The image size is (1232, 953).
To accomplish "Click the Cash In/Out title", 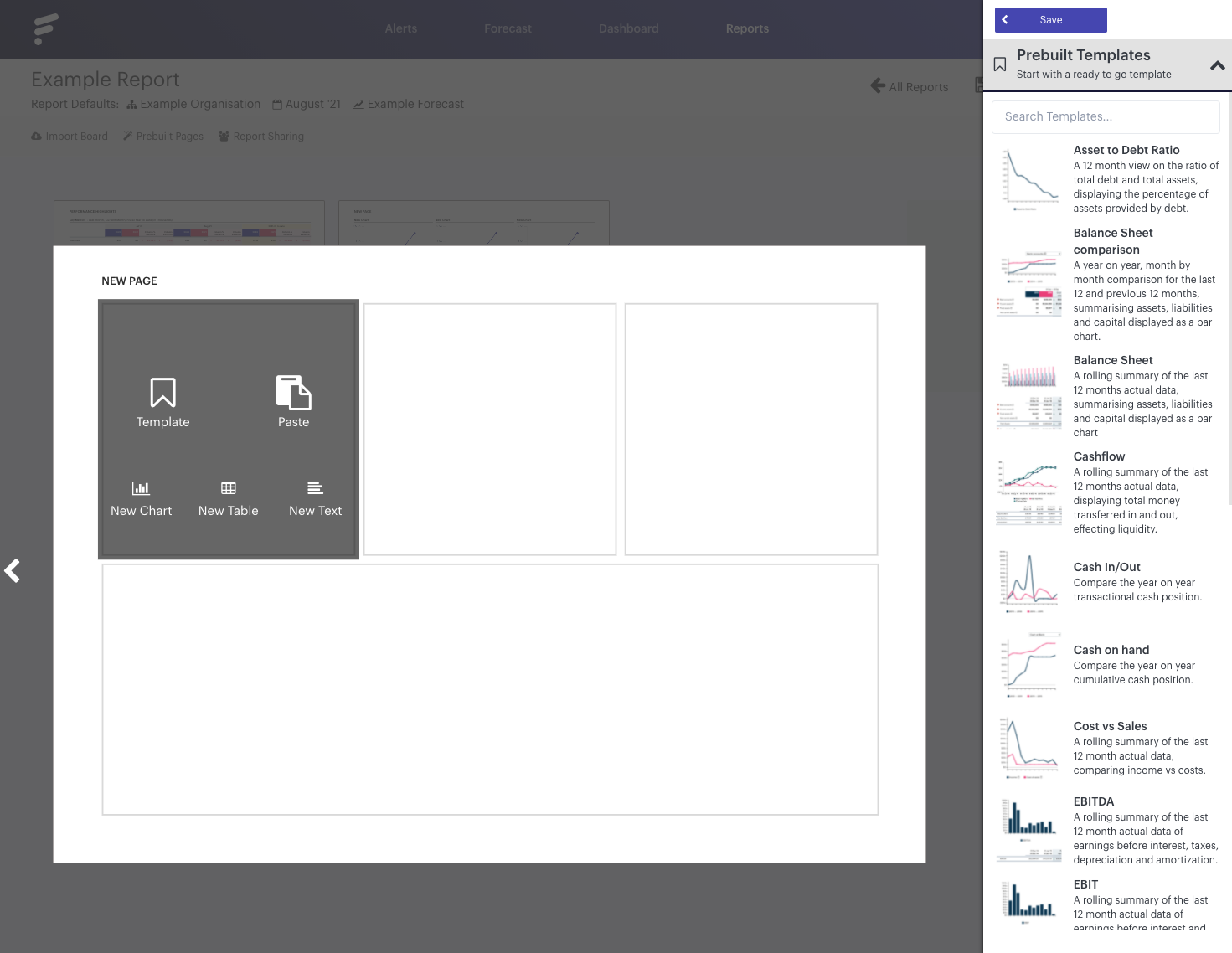I will point(1106,567).
